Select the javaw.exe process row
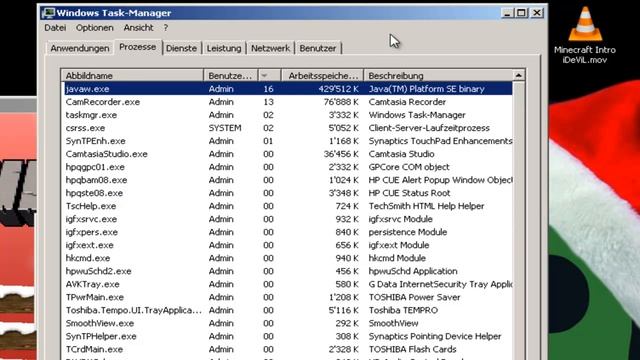This screenshot has width=640, height=360. click(x=288, y=89)
